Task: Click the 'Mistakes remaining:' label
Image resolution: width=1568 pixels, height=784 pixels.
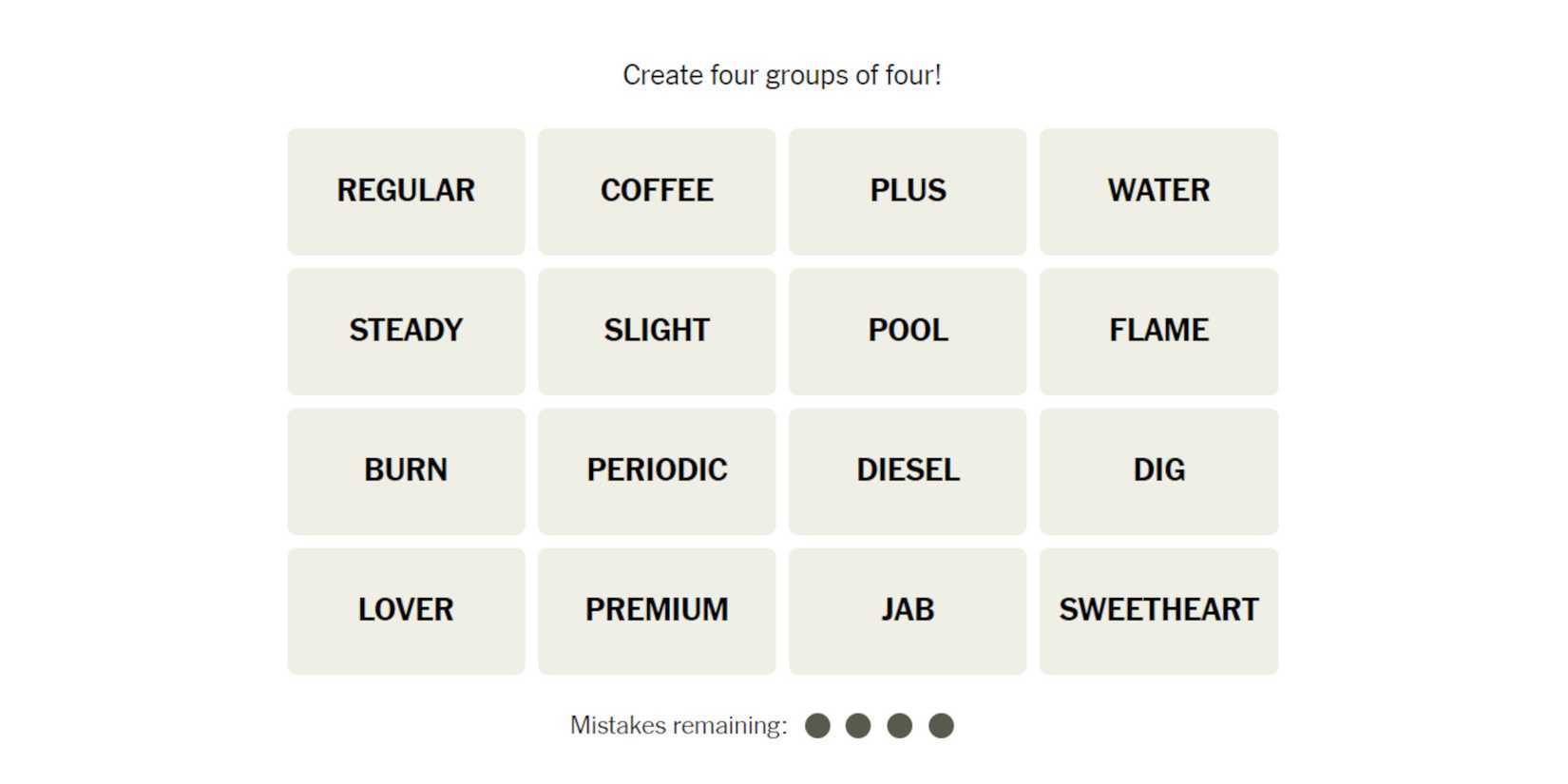Action: (679, 726)
